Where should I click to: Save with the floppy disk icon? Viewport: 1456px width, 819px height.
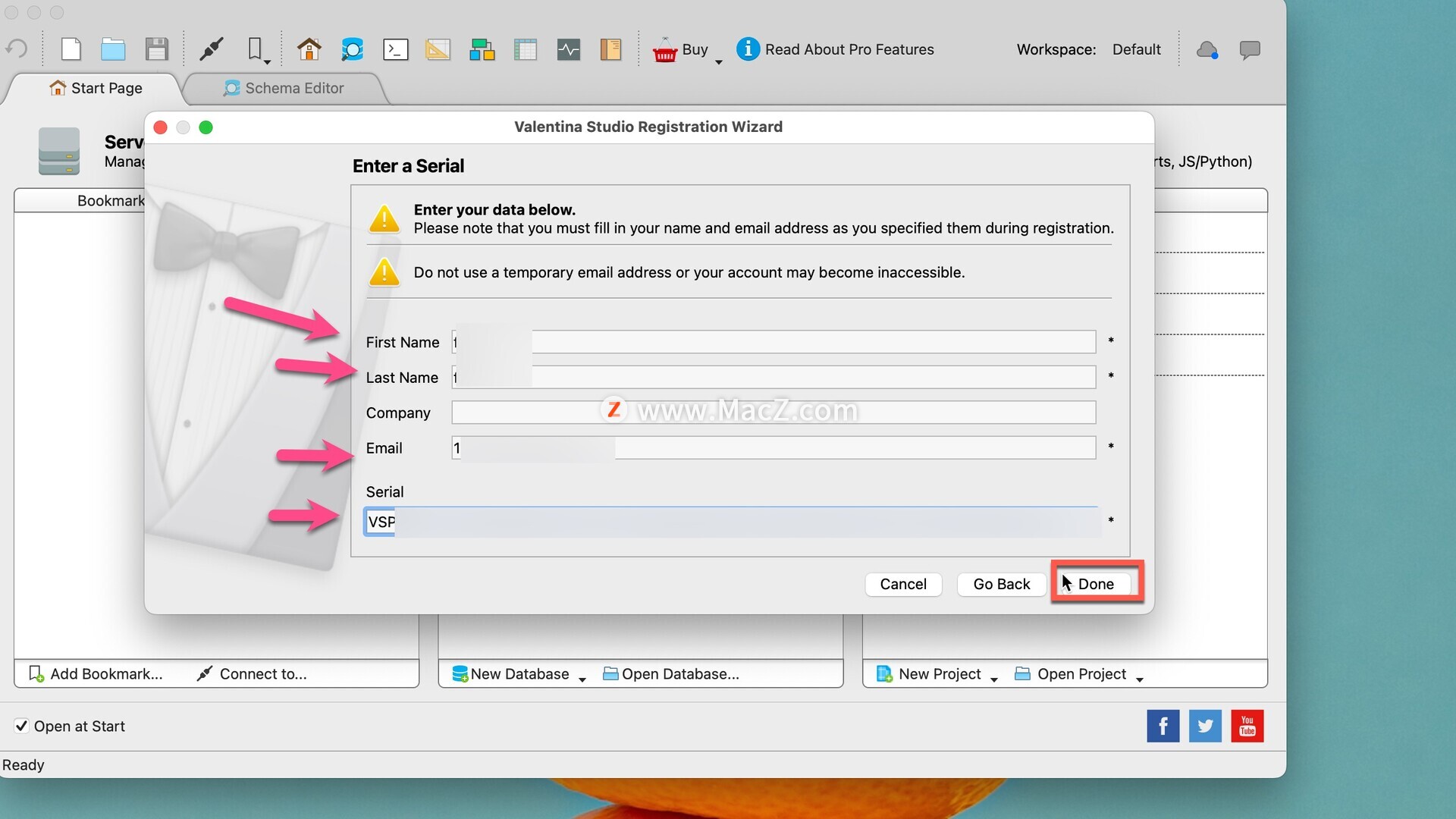click(x=157, y=49)
